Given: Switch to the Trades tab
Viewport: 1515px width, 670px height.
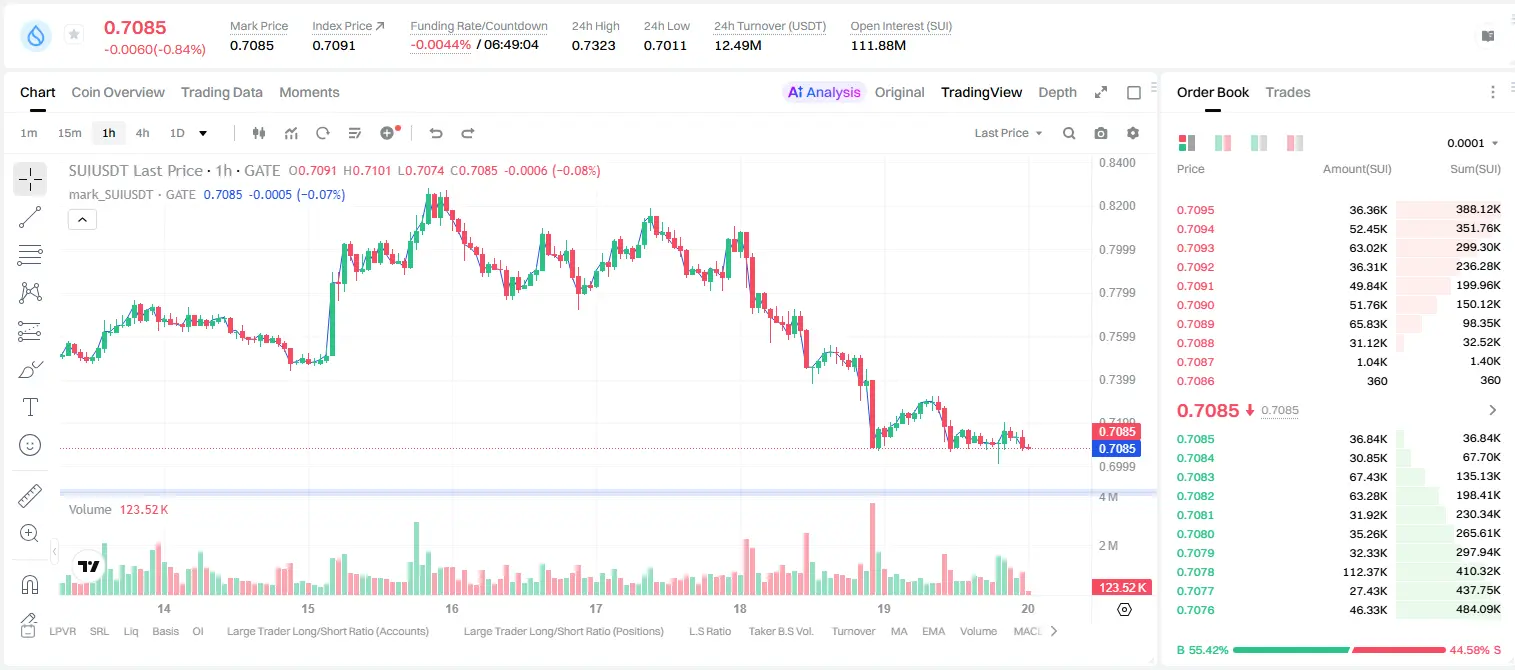Looking at the screenshot, I should 1288,92.
